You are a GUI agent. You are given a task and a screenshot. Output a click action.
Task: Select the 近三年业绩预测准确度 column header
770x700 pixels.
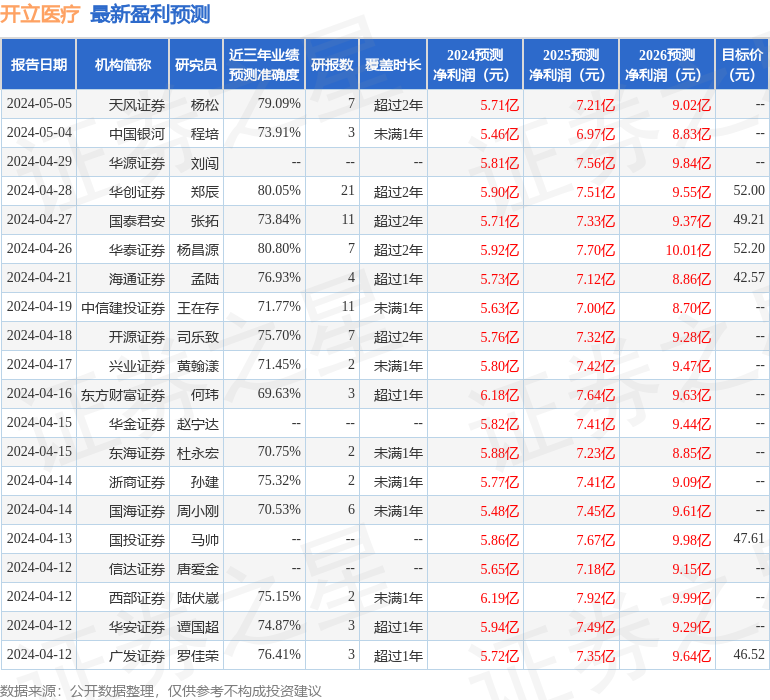264,64
